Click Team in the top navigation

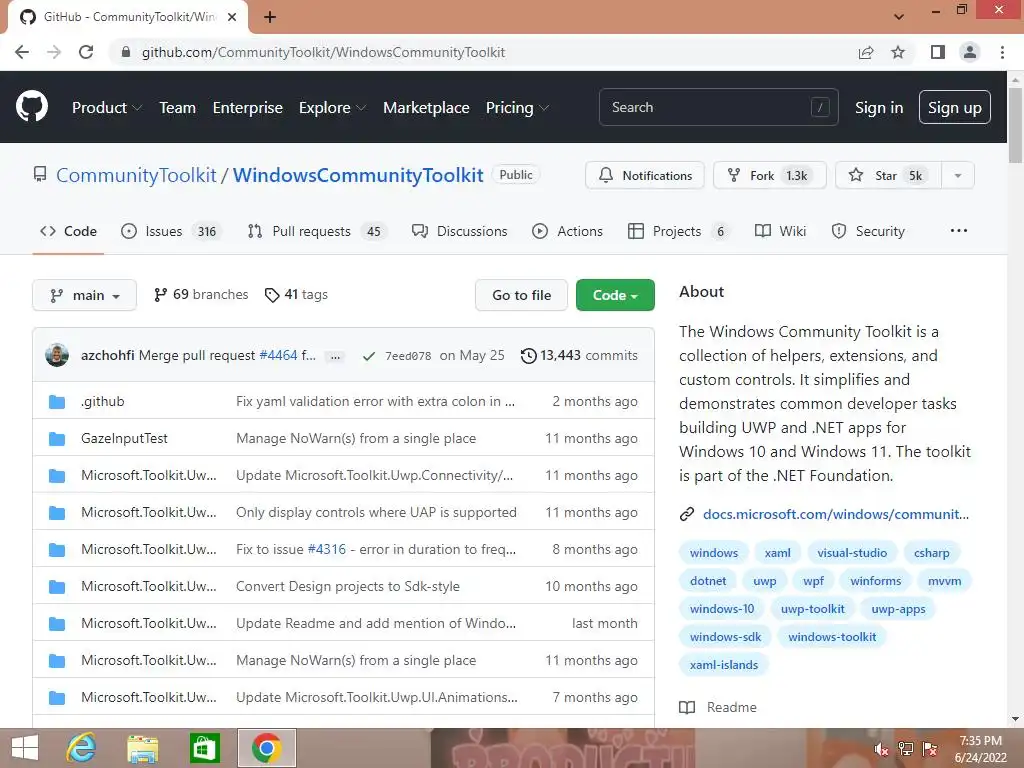[178, 108]
